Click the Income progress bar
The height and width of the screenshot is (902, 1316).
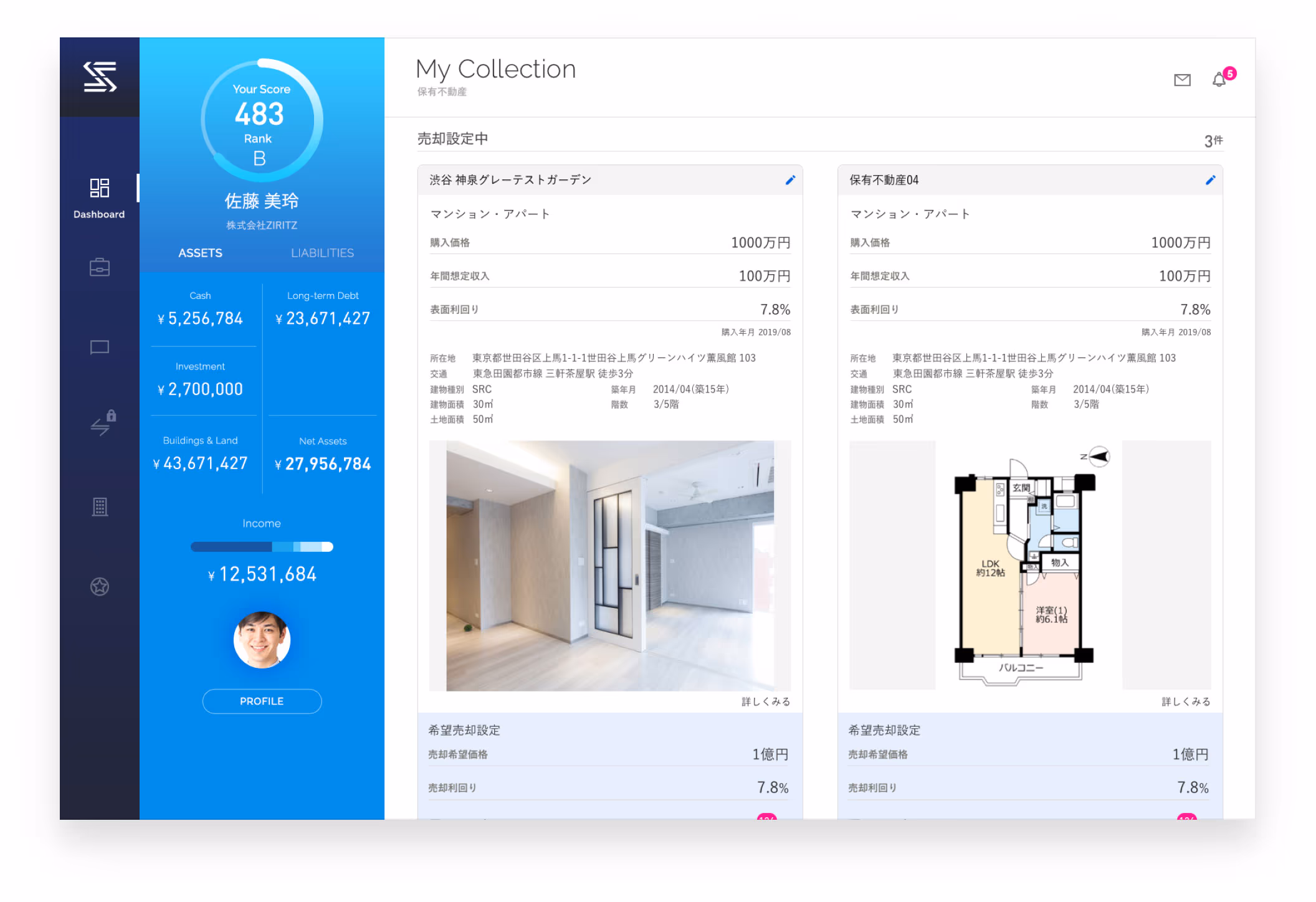262,547
